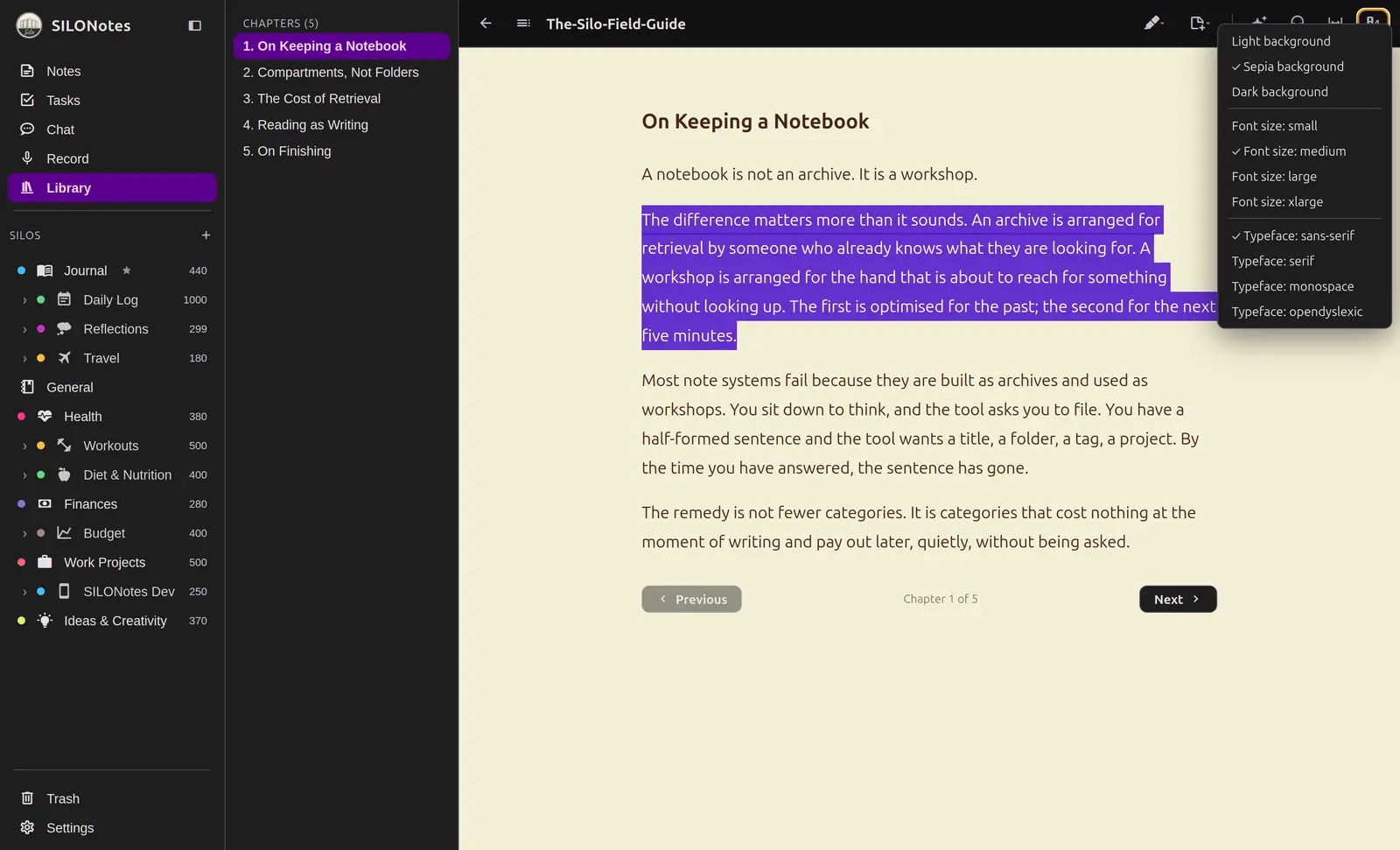Expand the Diet & Nutrition chevron
Viewport: 1400px width, 850px height.
coord(24,475)
